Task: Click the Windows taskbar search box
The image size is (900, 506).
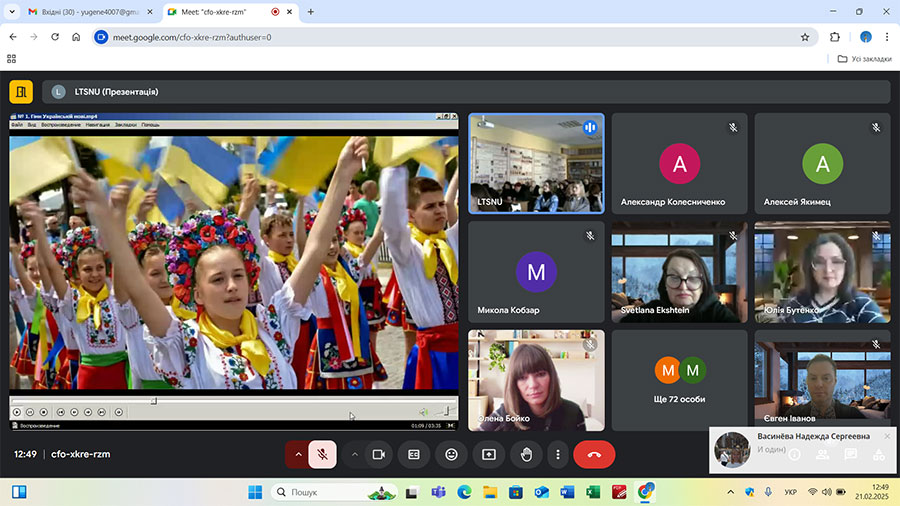Action: click(x=320, y=492)
